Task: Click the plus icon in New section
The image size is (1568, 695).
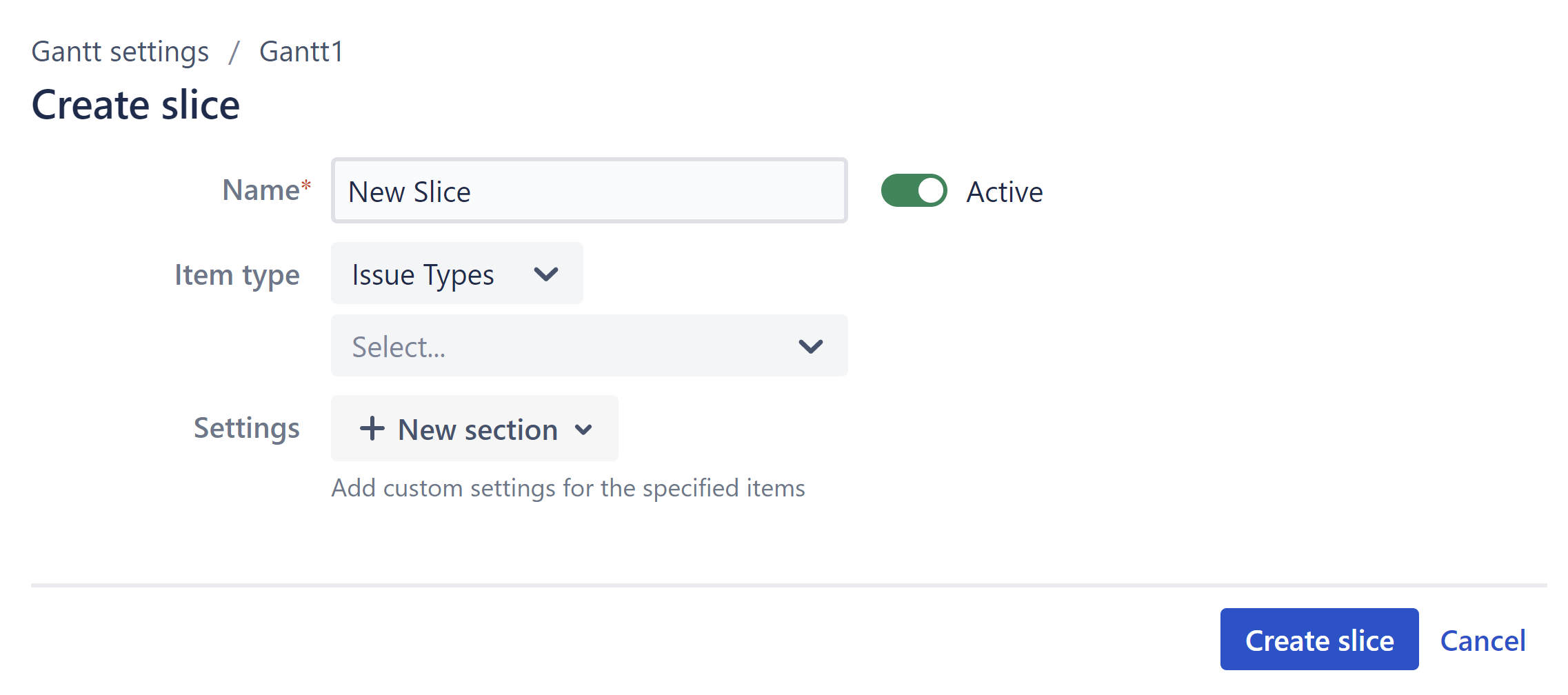Action: pyautogui.click(x=372, y=429)
